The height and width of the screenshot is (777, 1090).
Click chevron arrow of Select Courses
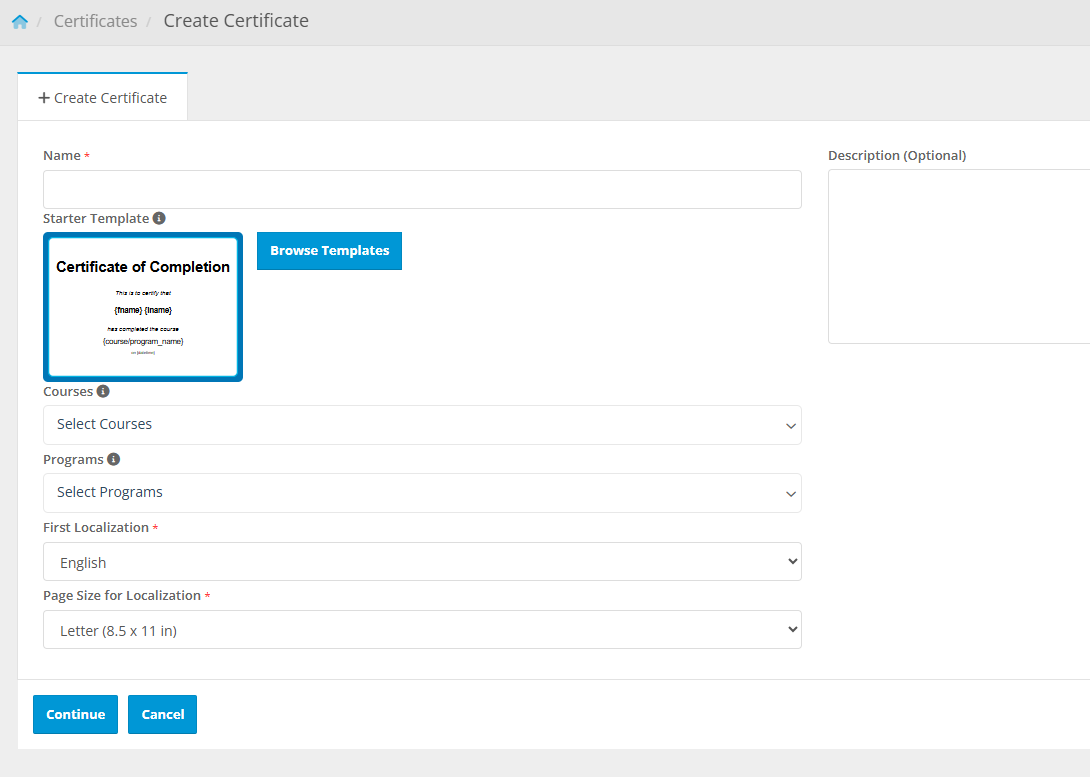pyautogui.click(x=790, y=426)
